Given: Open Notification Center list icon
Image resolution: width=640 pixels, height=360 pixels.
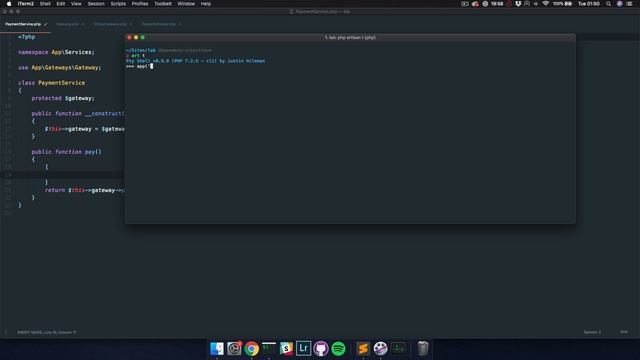Looking at the screenshot, I should coord(629,4).
